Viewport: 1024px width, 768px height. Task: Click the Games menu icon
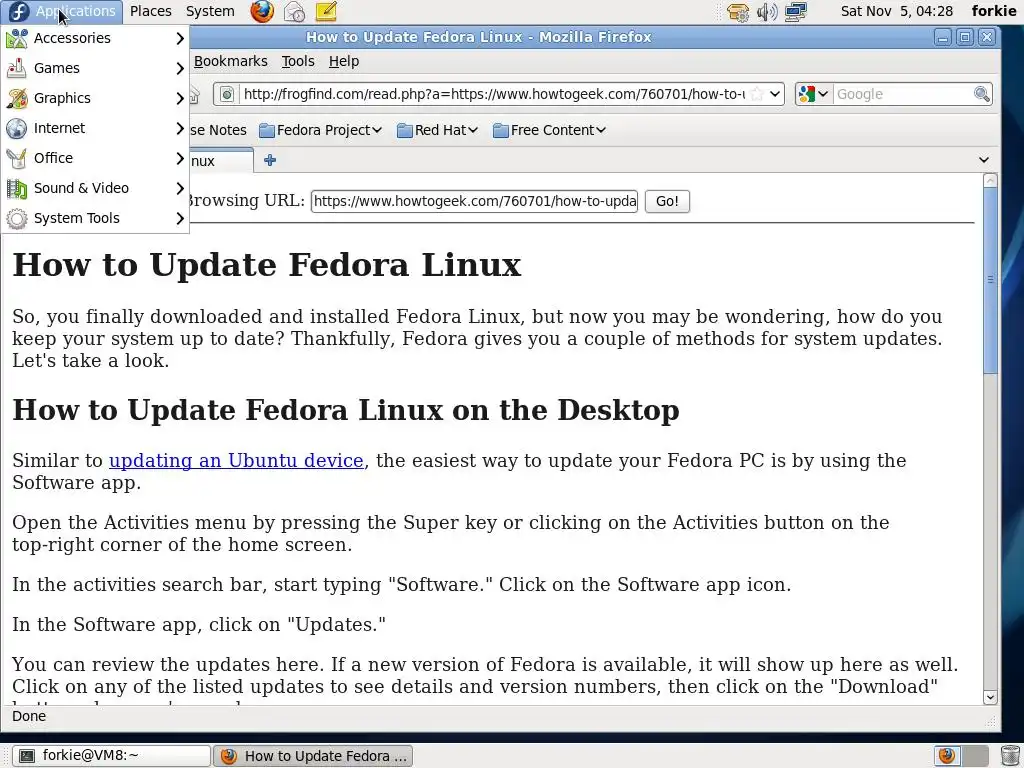(x=17, y=68)
